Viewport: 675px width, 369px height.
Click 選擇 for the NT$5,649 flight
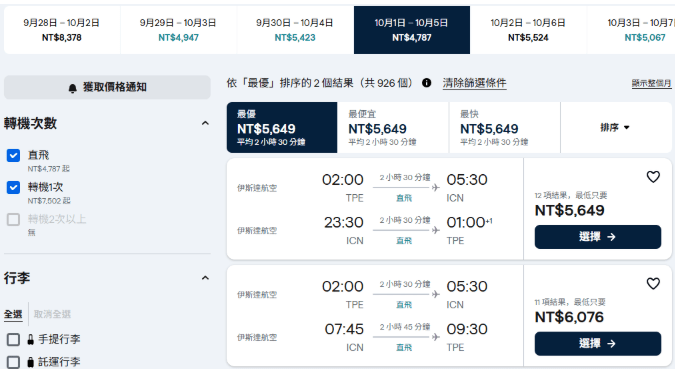point(598,237)
